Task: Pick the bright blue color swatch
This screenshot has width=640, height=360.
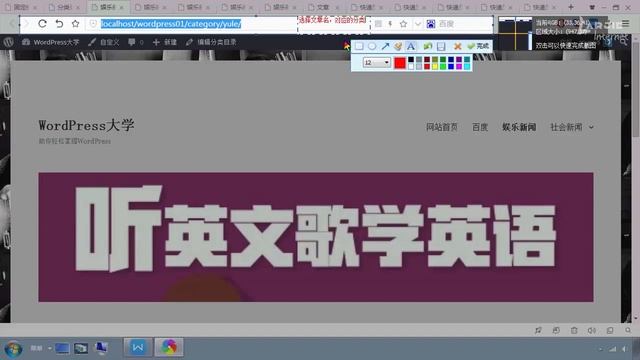Action: point(451,66)
